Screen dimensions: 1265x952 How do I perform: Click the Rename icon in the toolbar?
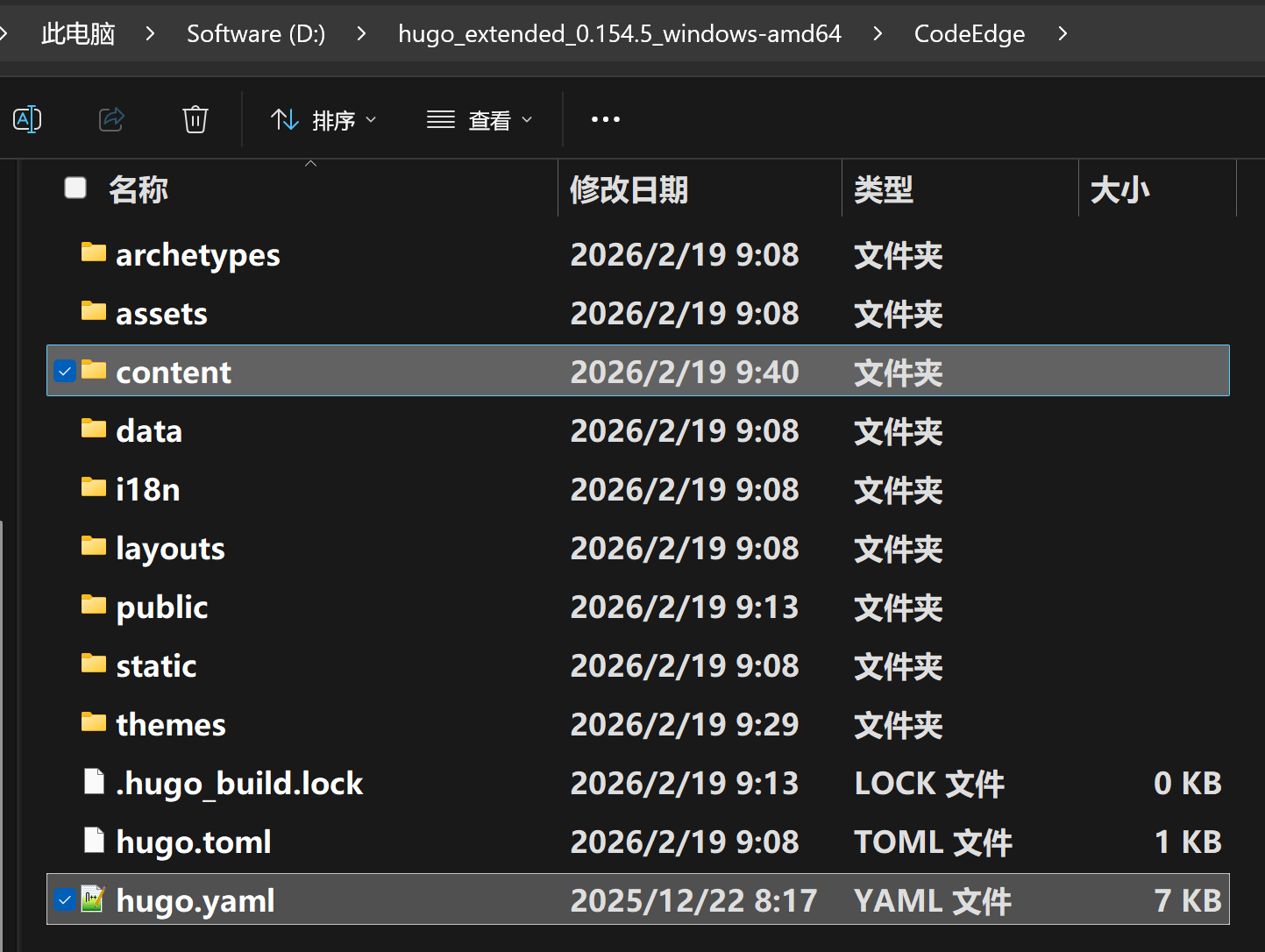click(27, 119)
